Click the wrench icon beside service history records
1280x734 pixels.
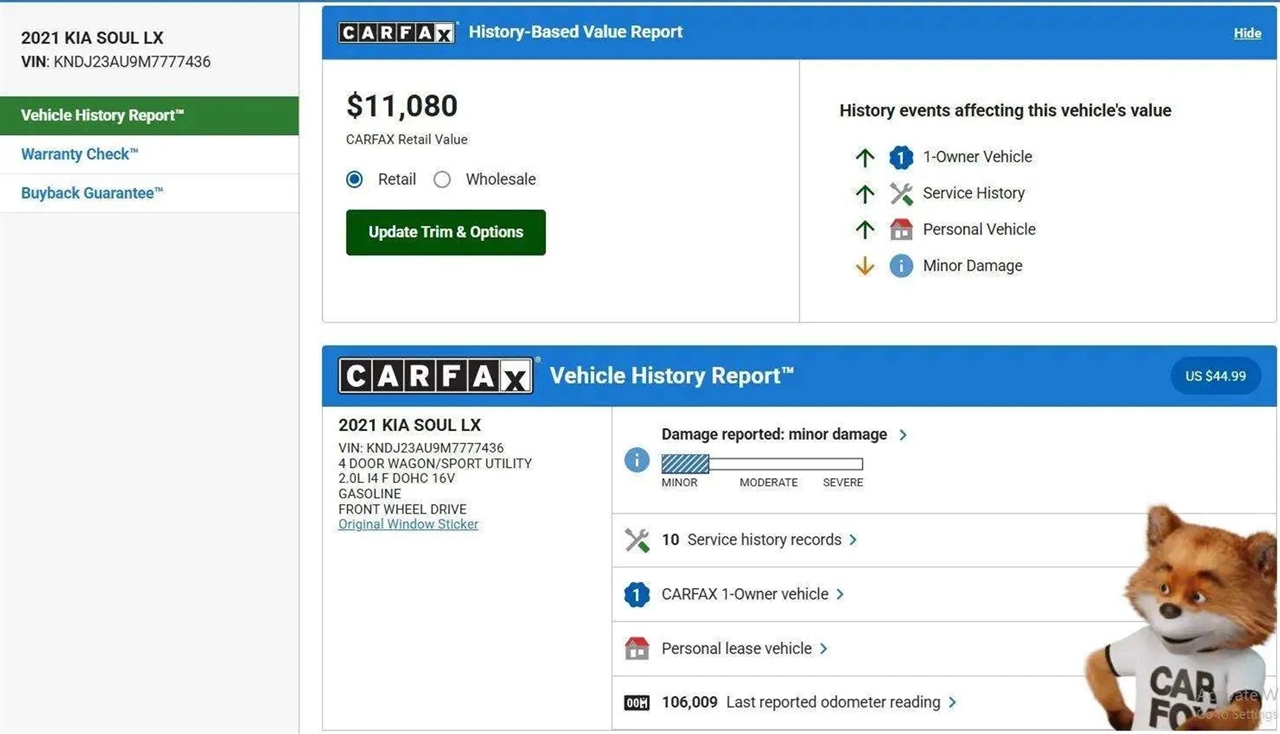636,540
